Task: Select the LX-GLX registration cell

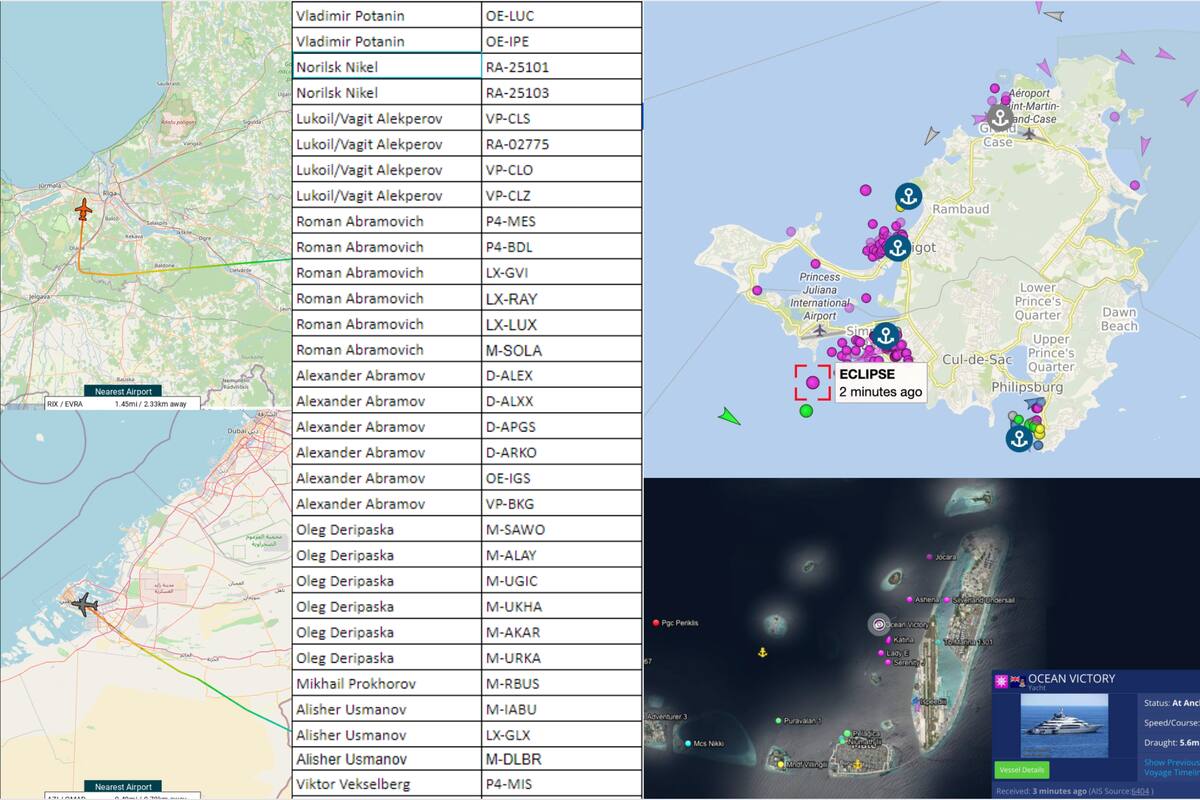Action: click(562, 735)
